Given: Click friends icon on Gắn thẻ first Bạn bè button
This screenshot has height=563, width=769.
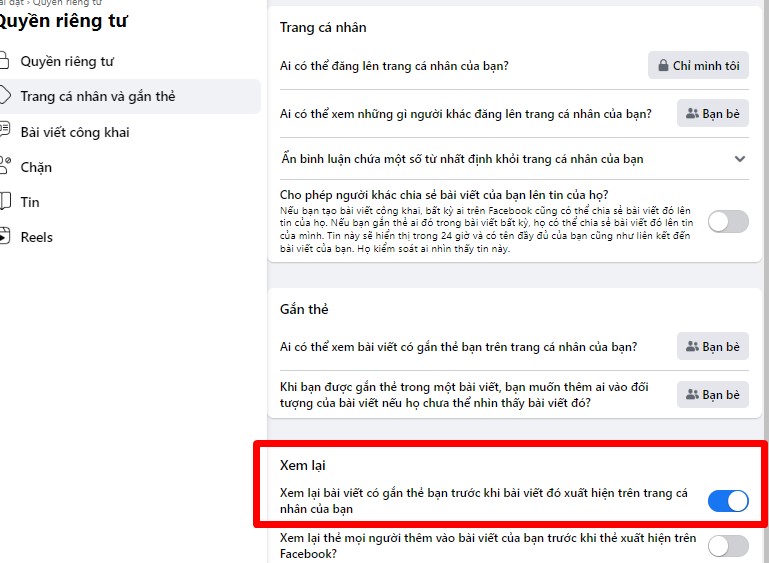Looking at the screenshot, I should (692, 346).
